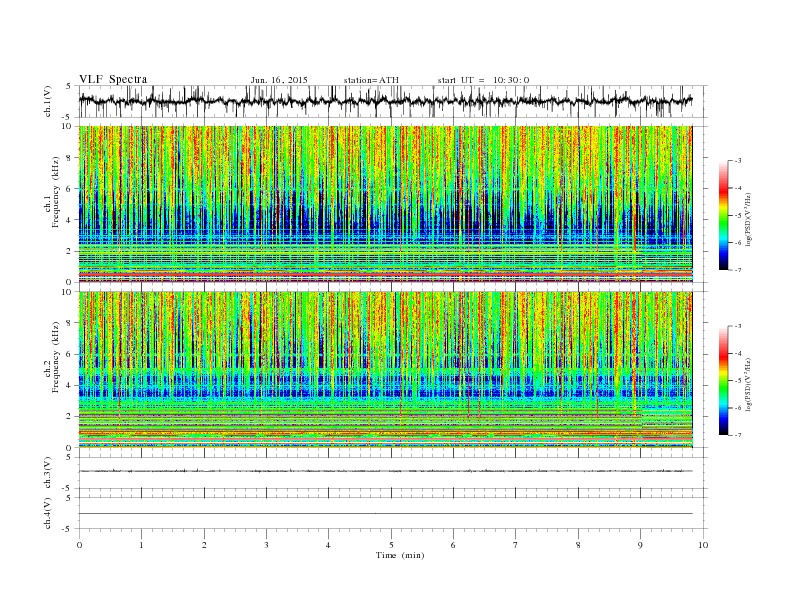Click the ch.3 voltage trace panel
This screenshot has width=792, height=612.
[392, 473]
